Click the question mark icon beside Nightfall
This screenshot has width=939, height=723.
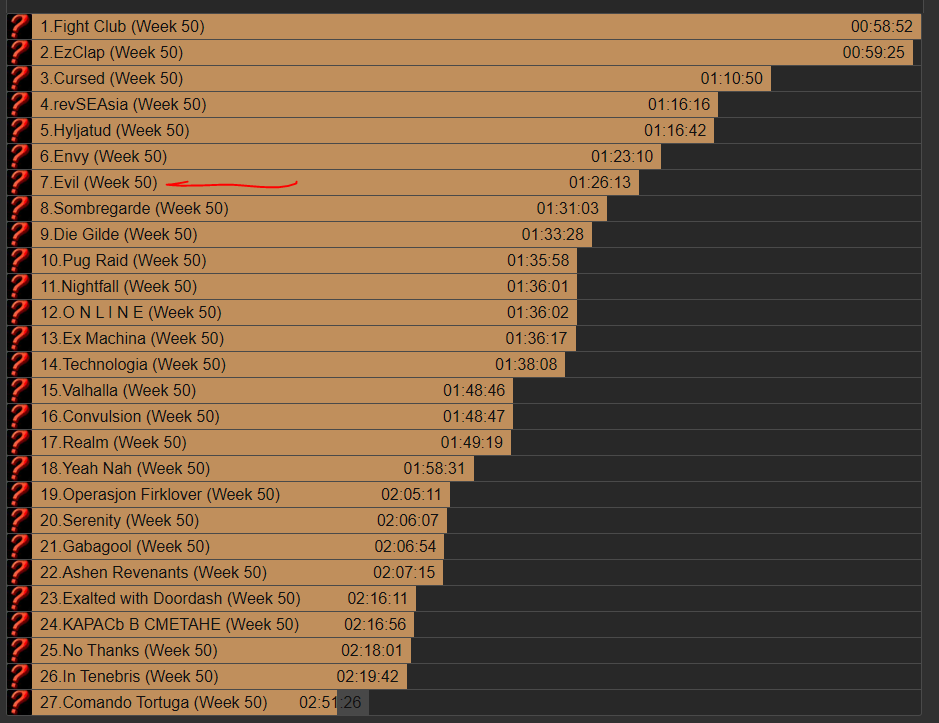19,286
